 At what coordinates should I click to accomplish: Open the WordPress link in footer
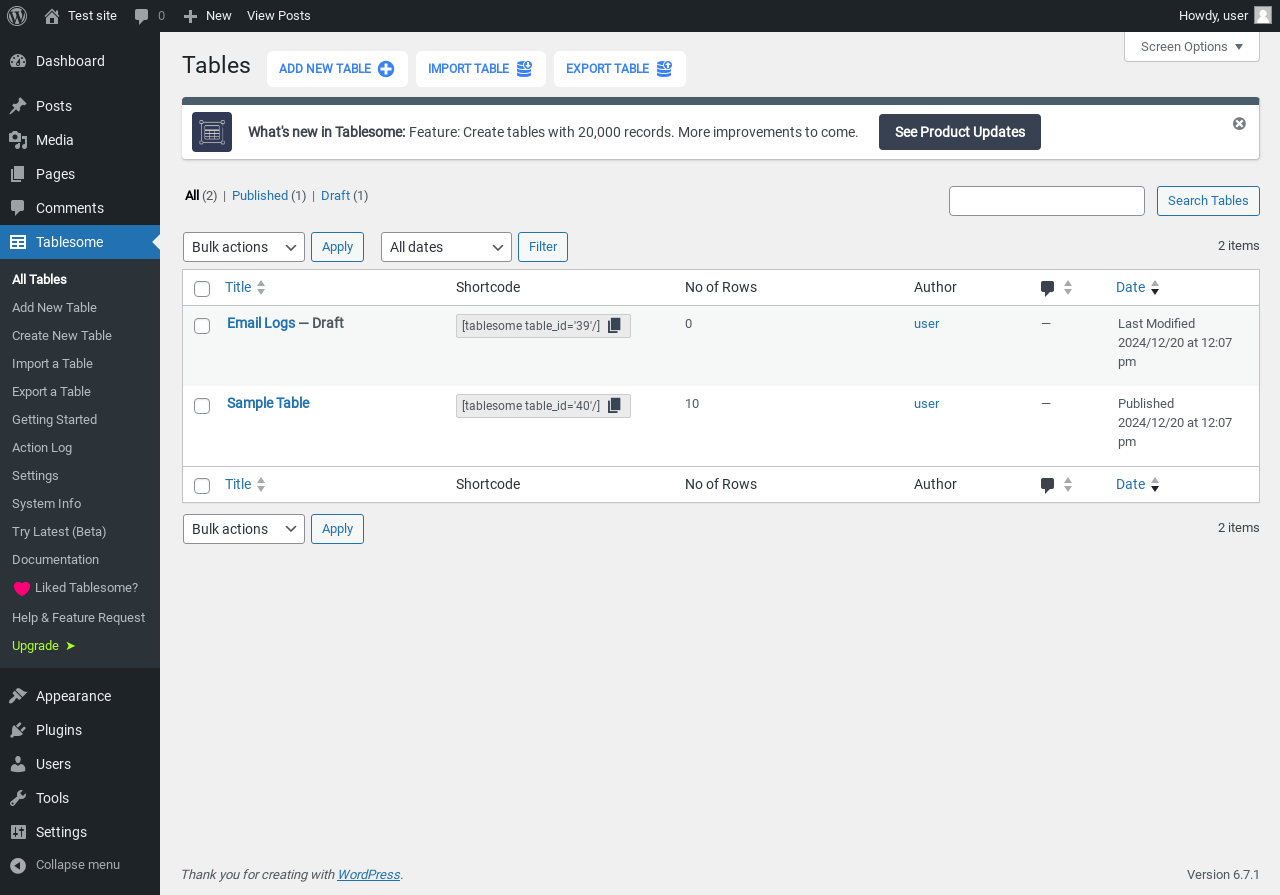click(x=369, y=875)
